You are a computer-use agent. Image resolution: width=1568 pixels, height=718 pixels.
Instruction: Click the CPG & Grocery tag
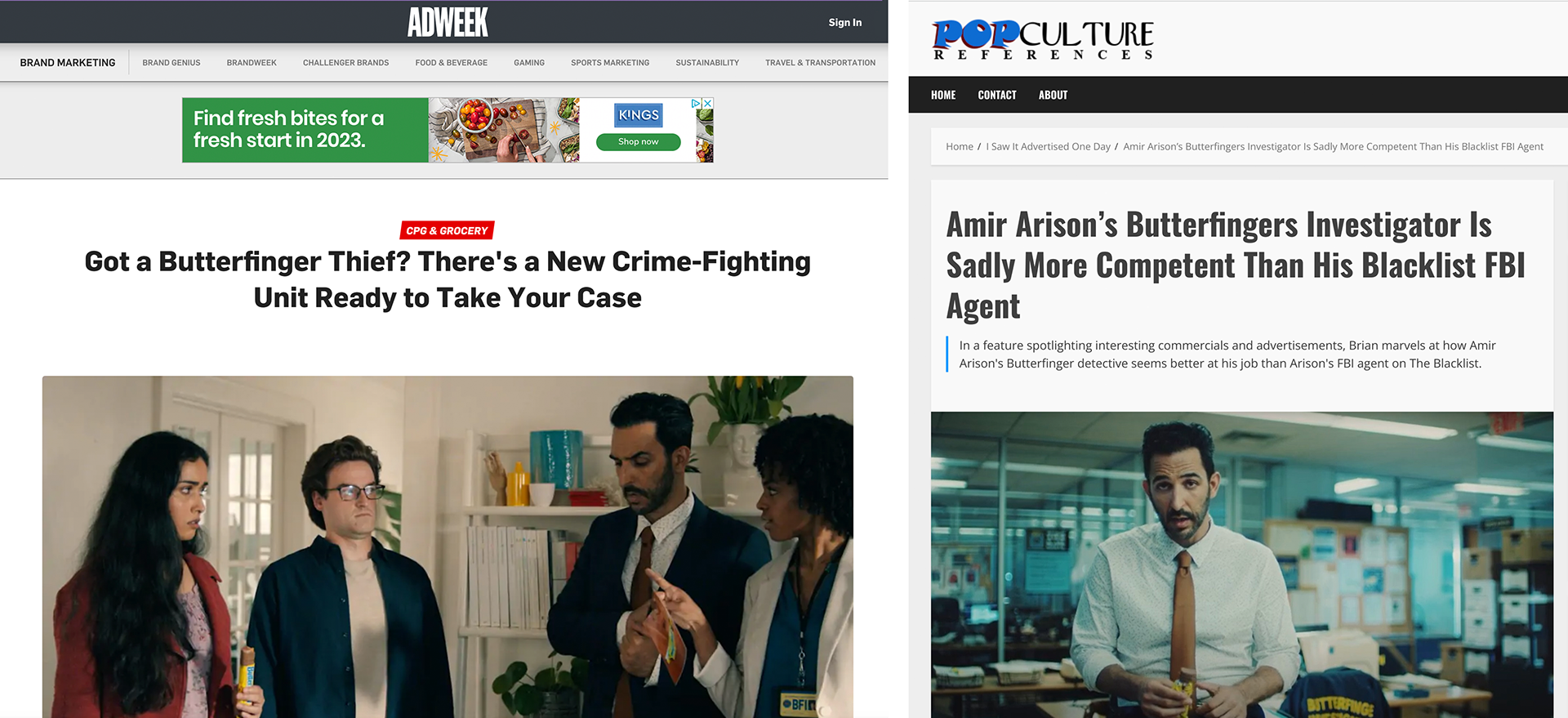click(447, 230)
